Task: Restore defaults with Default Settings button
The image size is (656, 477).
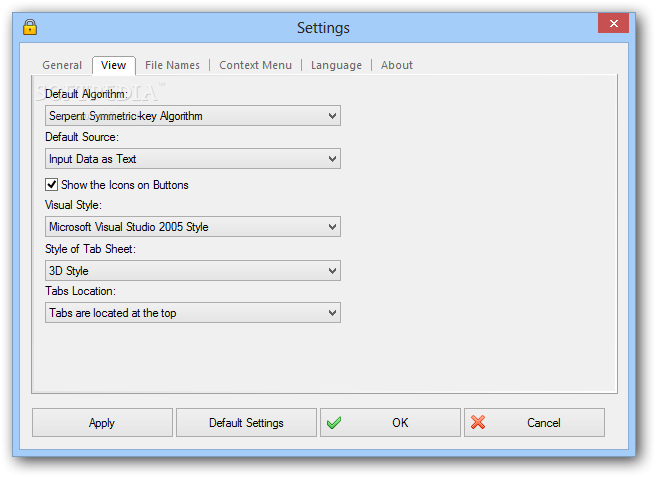Action: pos(246,423)
